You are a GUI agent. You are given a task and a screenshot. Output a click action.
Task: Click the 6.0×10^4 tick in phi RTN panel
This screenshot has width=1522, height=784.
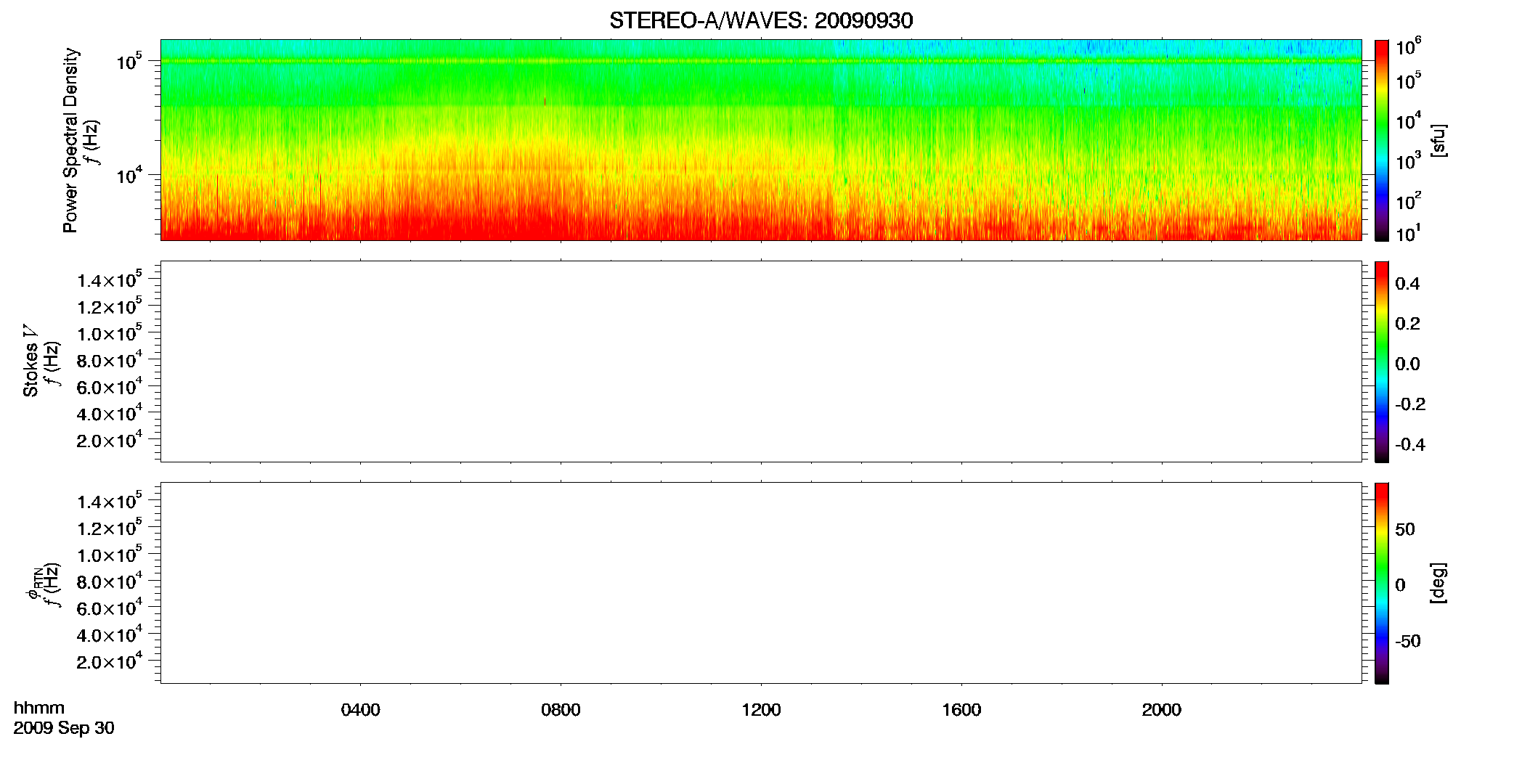(x=110, y=608)
